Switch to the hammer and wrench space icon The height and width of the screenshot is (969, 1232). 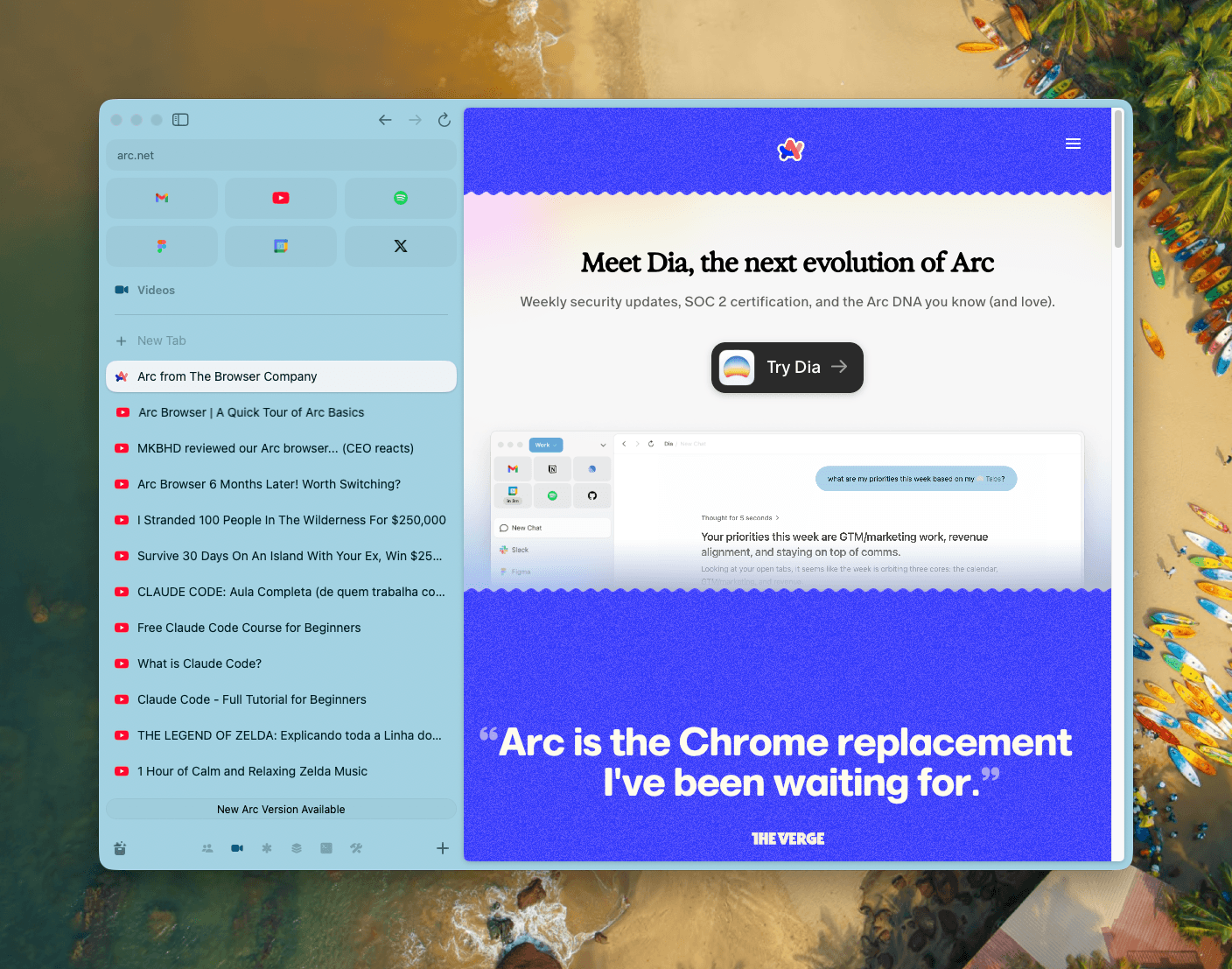[x=356, y=848]
